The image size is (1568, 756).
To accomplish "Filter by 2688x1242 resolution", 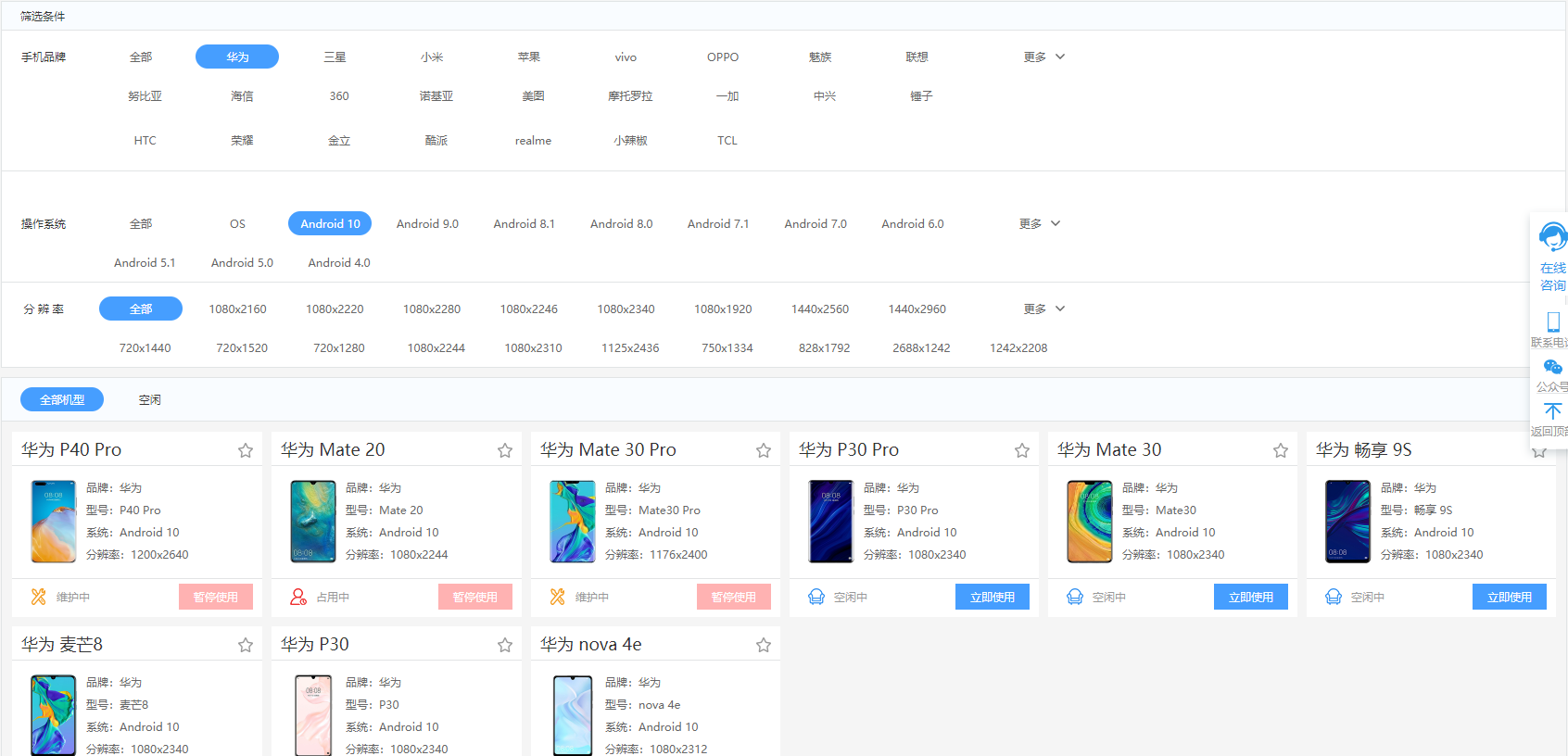I will pos(921,347).
